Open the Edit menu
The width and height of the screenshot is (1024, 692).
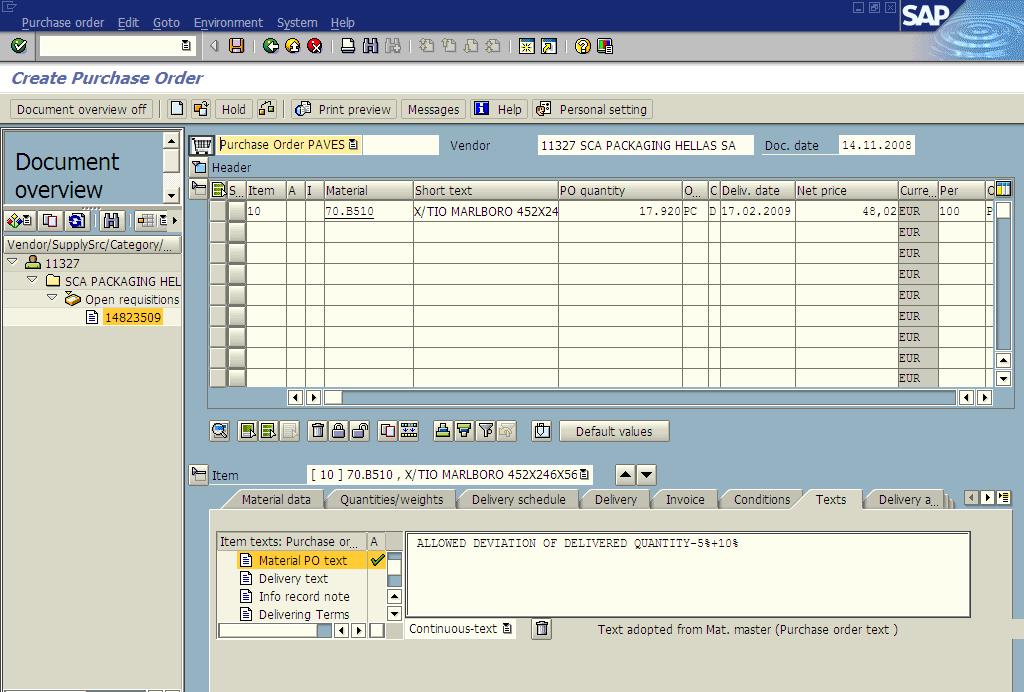pyautogui.click(x=128, y=23)
